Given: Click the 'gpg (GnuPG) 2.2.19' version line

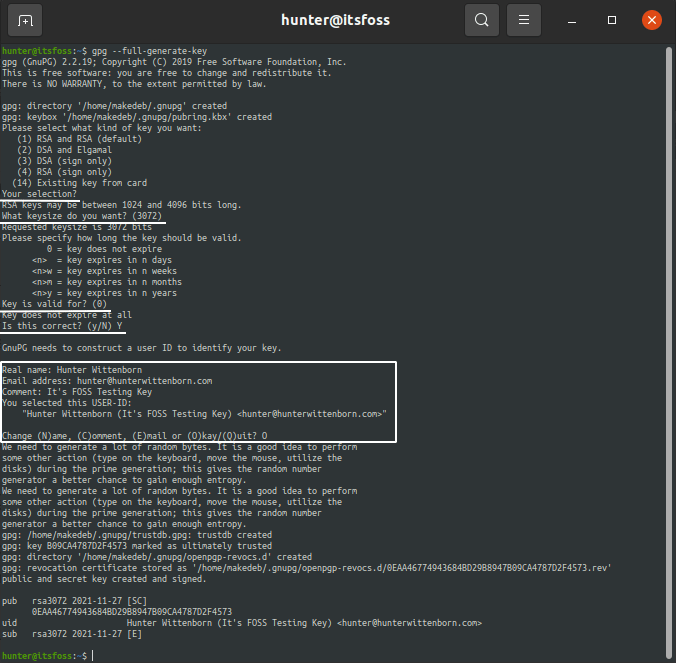Looking at the screenshot, I should (174, 62).
